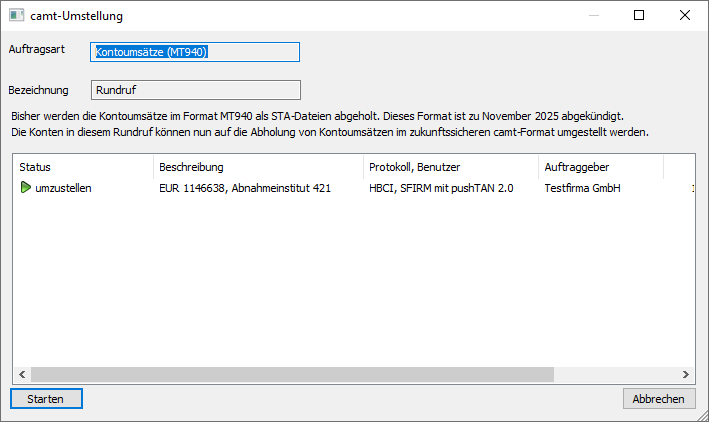Click the Starten button

point(46,398)
